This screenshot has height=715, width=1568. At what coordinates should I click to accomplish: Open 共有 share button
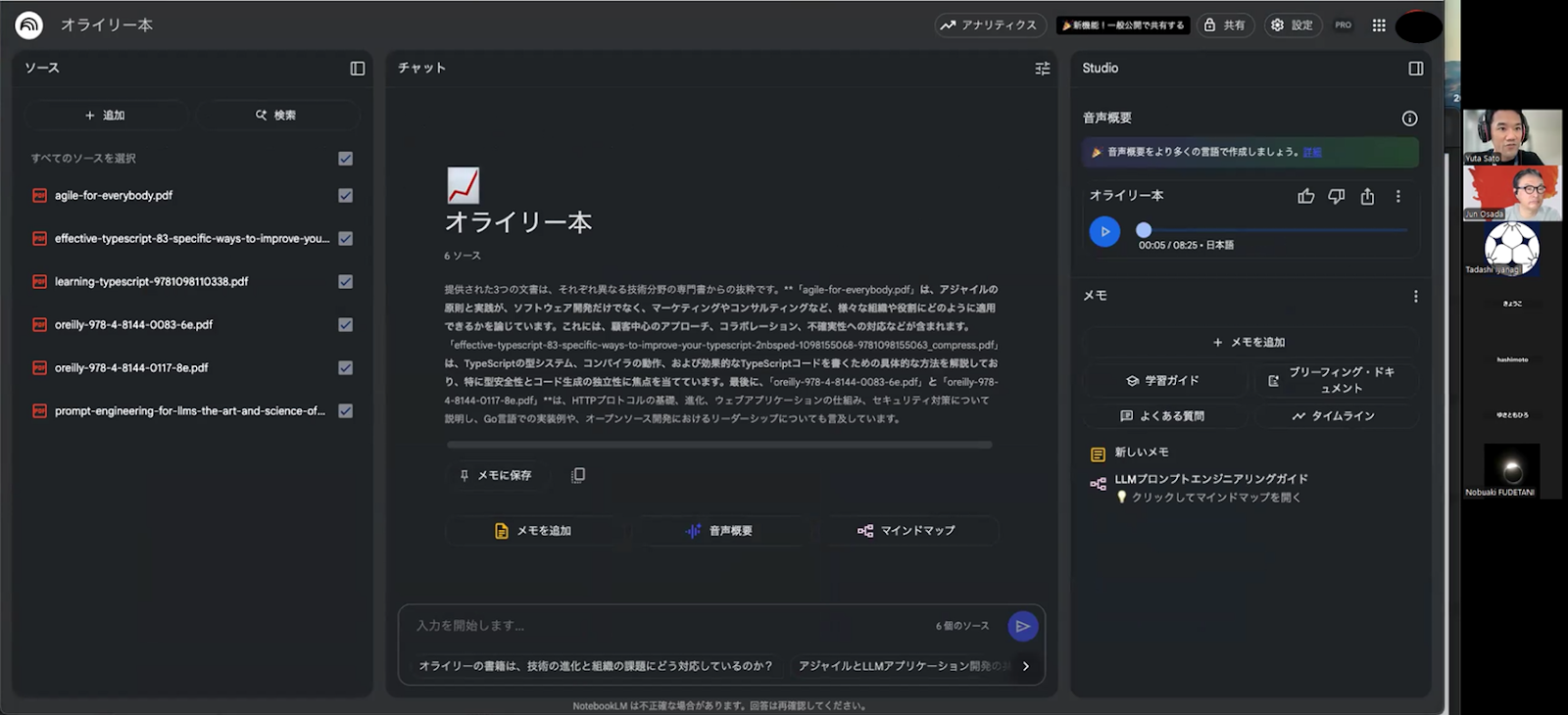point(1225,25)
